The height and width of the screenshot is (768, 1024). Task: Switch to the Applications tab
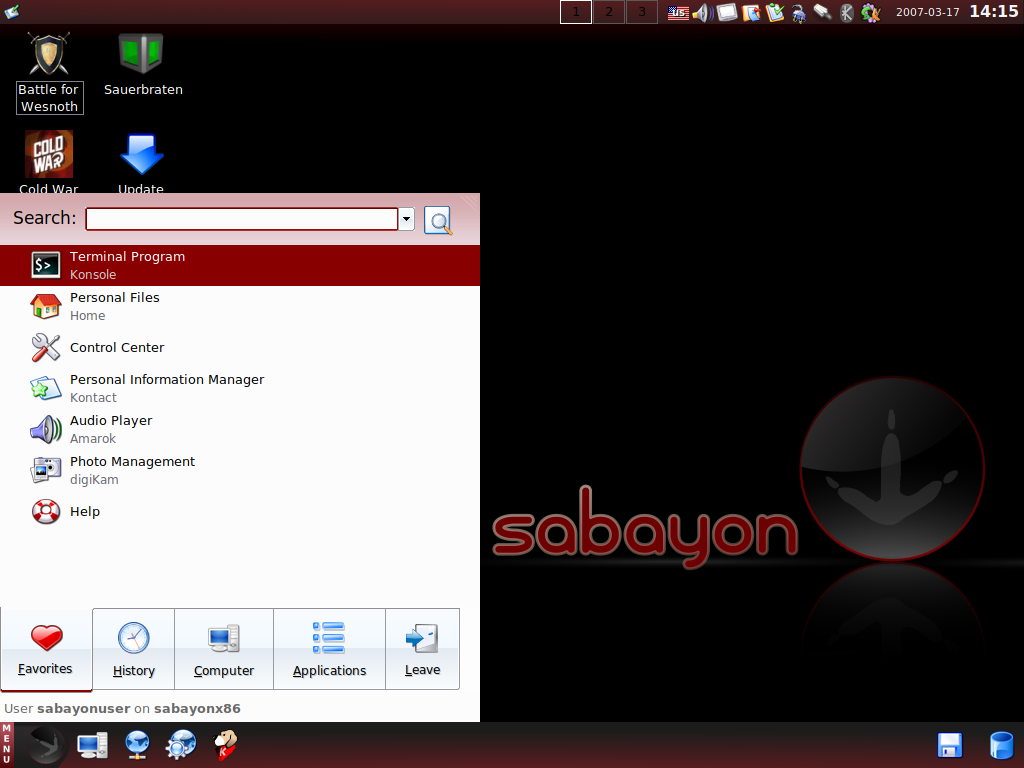[330, 649]
